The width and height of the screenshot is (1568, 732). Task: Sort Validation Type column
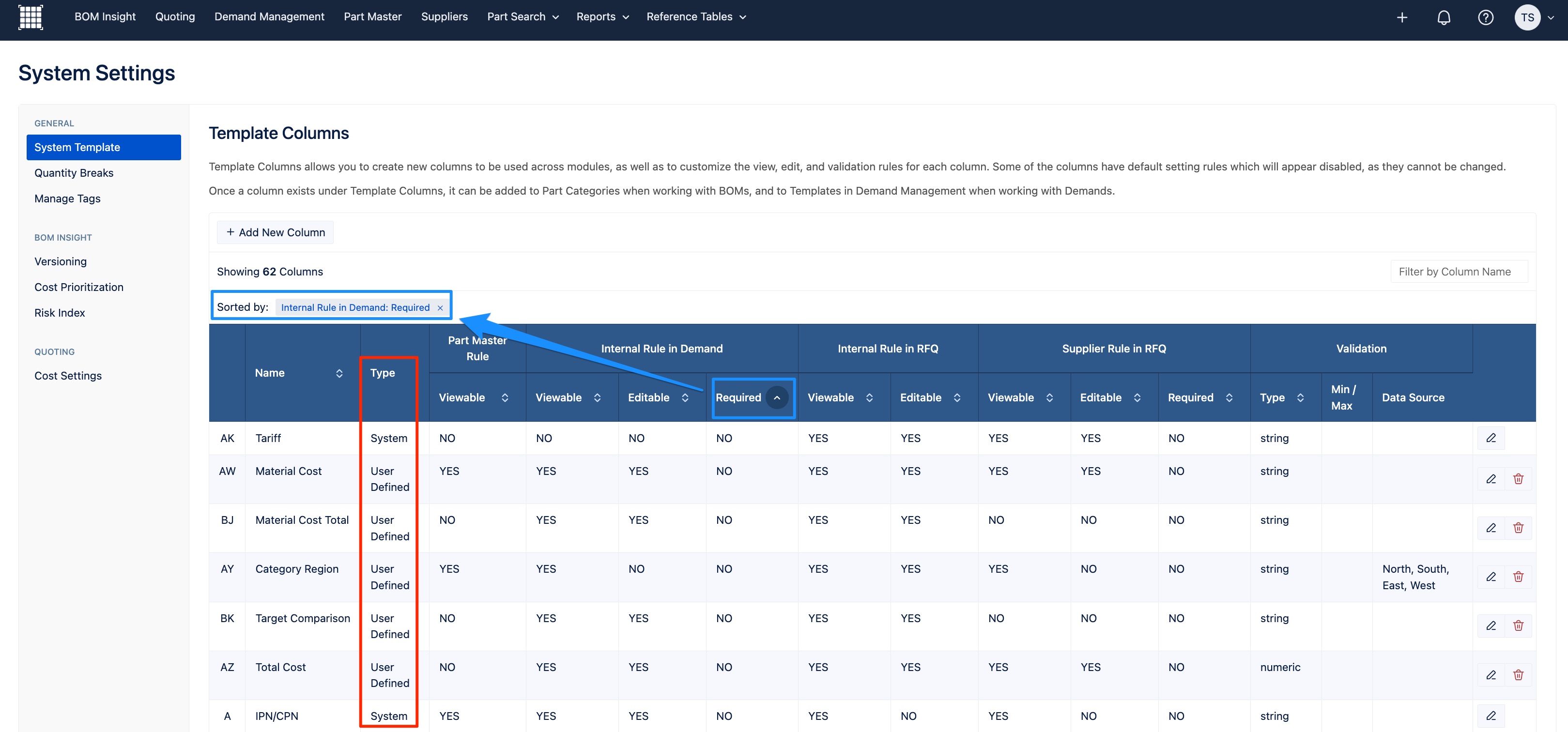1300,397
